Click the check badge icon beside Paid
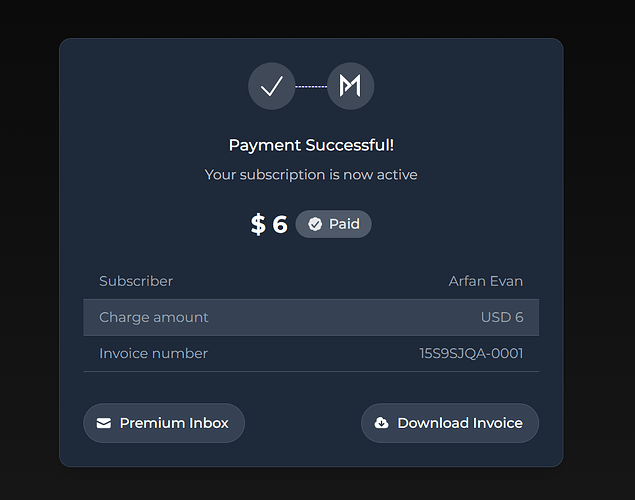 tap(315, 224)
